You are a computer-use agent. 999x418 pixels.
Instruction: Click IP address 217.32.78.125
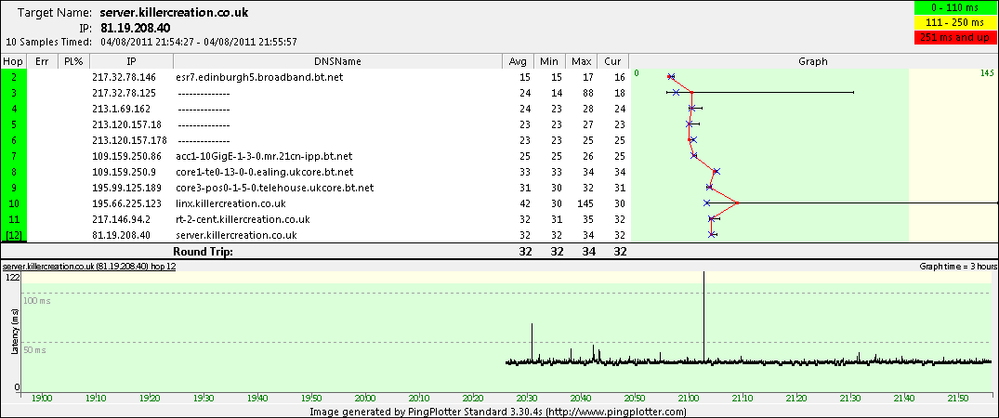pos(123,93)
